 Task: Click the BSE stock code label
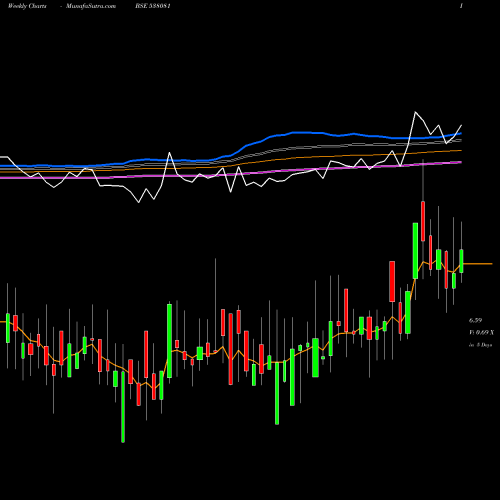coord(153,6)
